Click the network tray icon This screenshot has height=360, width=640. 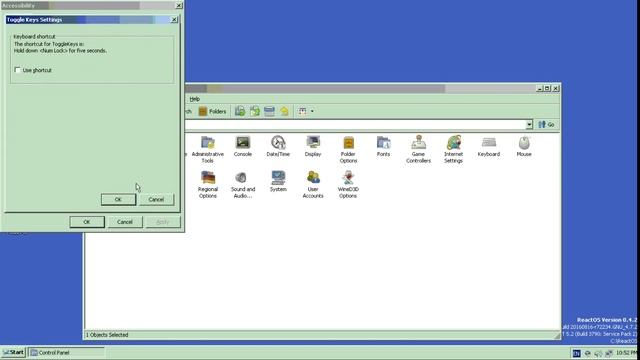(x=609, y=353)
